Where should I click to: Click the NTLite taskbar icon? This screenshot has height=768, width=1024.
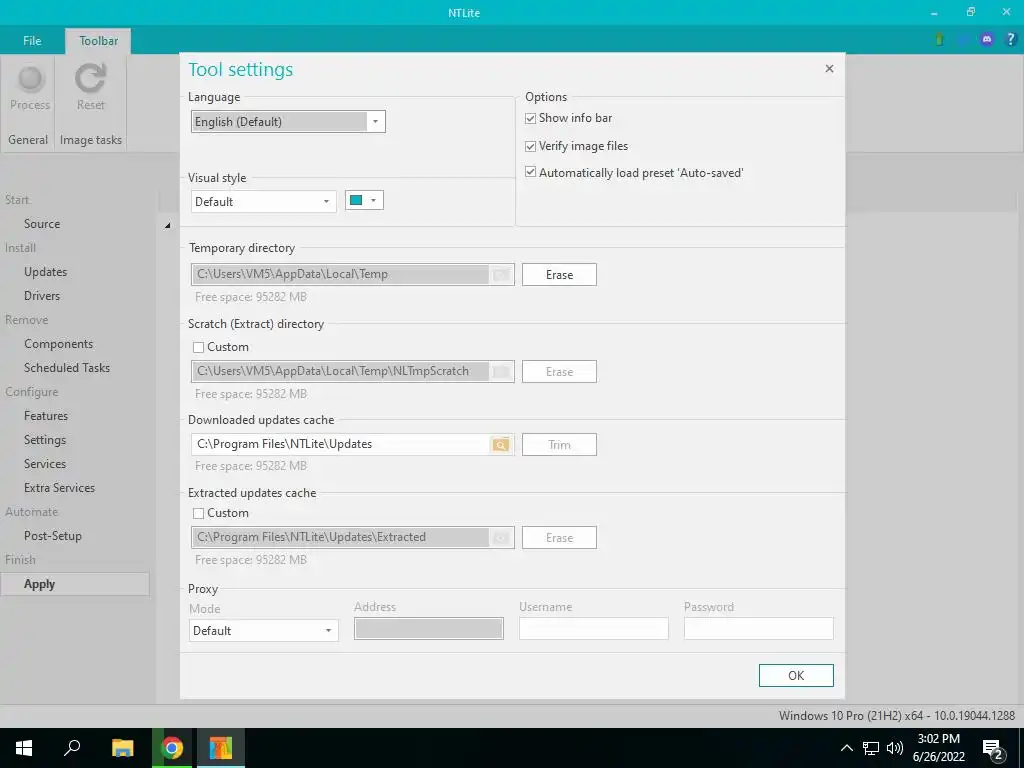221,748
